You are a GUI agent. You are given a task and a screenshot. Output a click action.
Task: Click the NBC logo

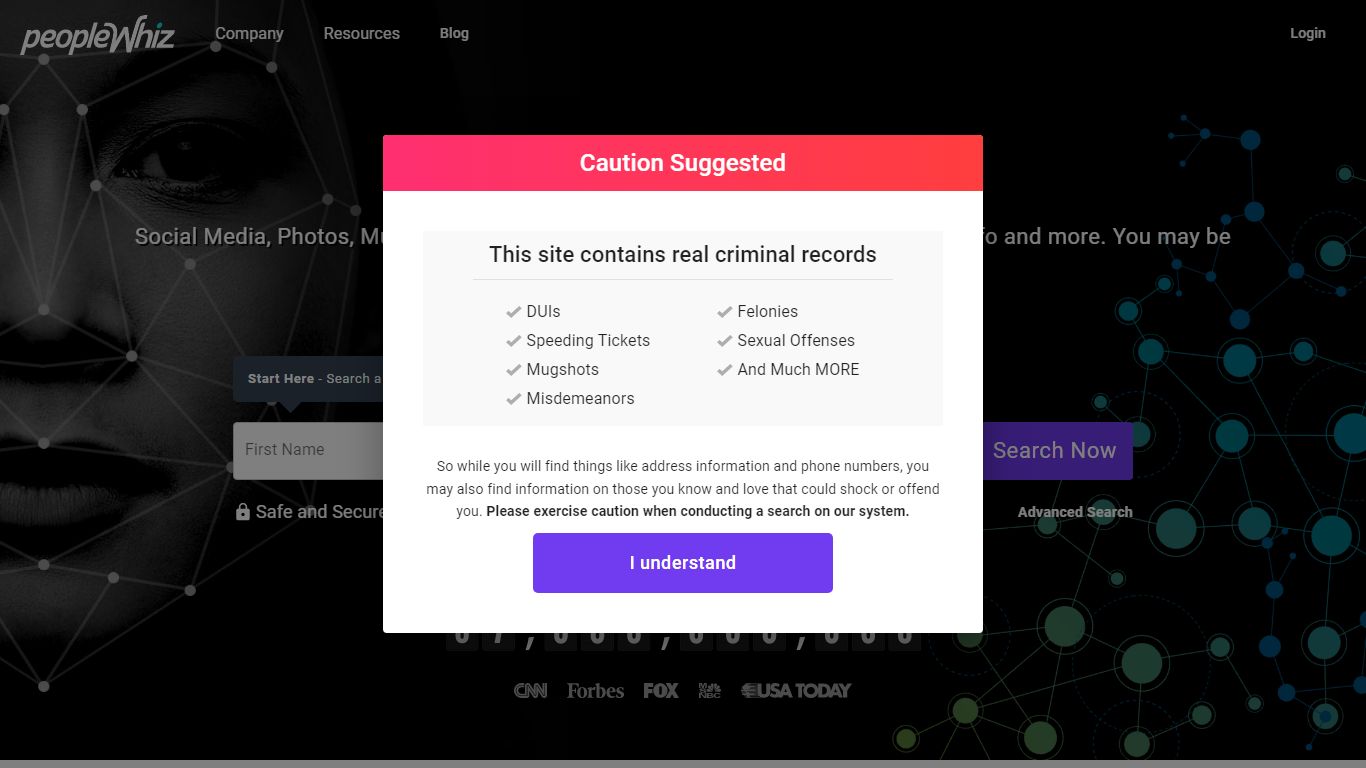[x=709, y=690]
